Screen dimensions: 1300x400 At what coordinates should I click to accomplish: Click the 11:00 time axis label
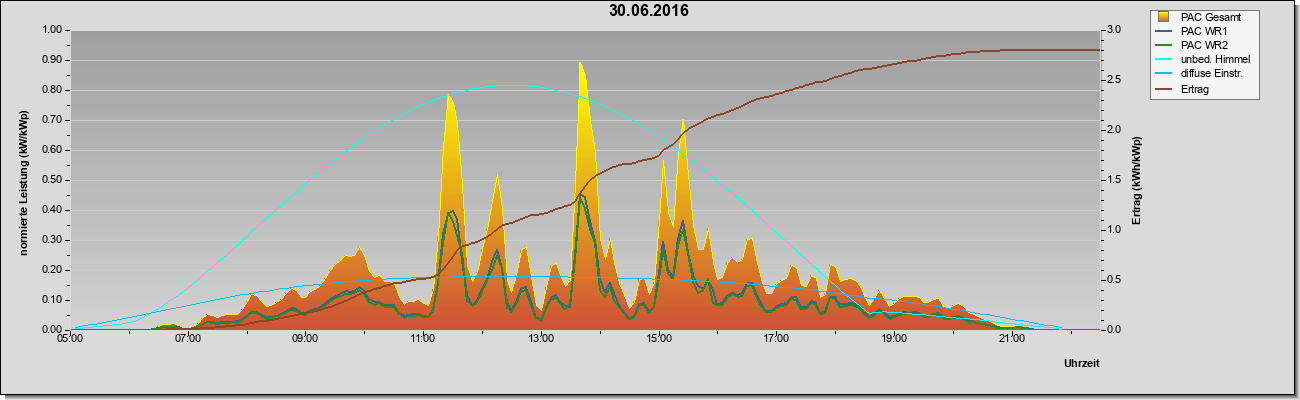[x=422, y=339]
